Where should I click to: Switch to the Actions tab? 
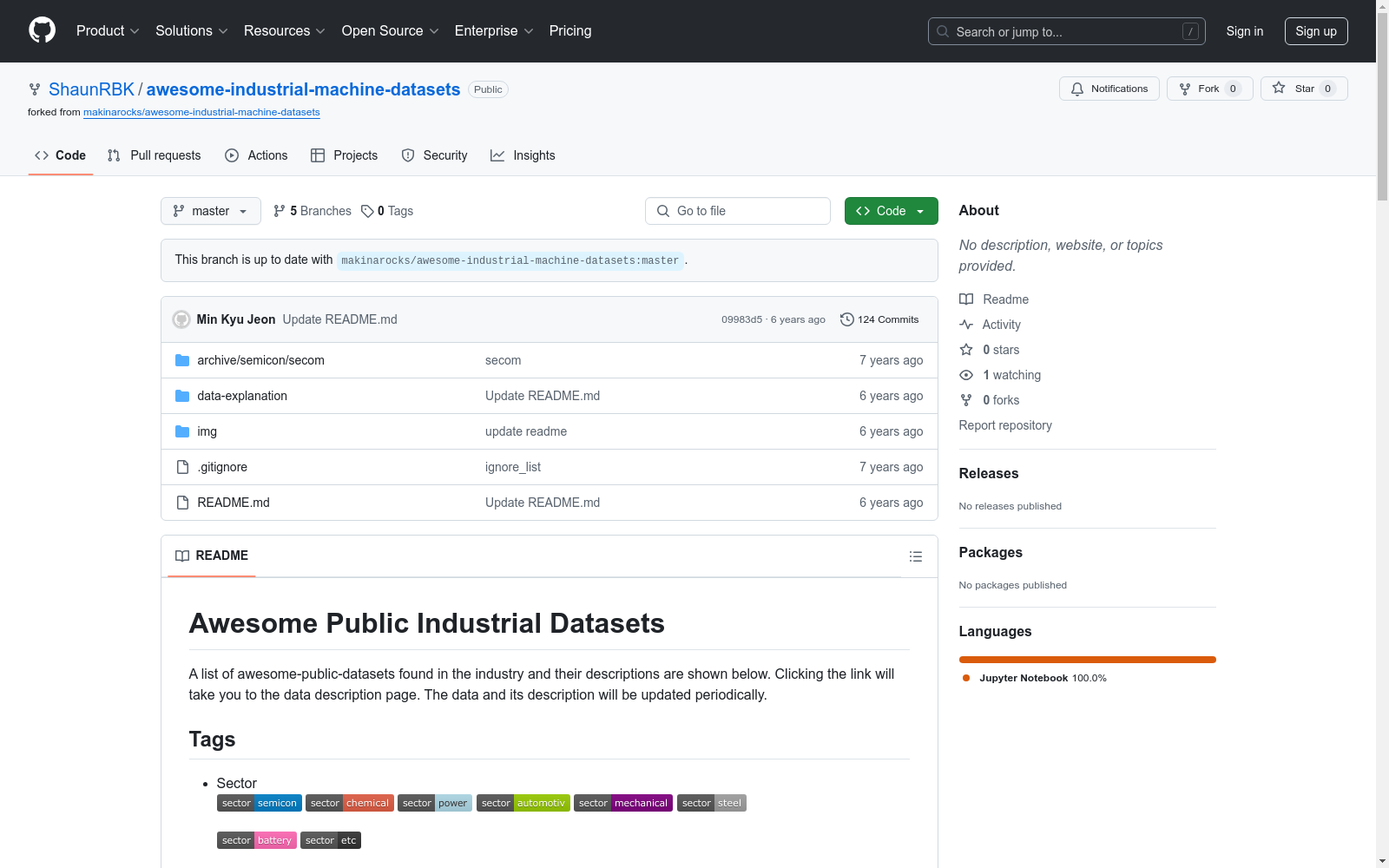256,155
